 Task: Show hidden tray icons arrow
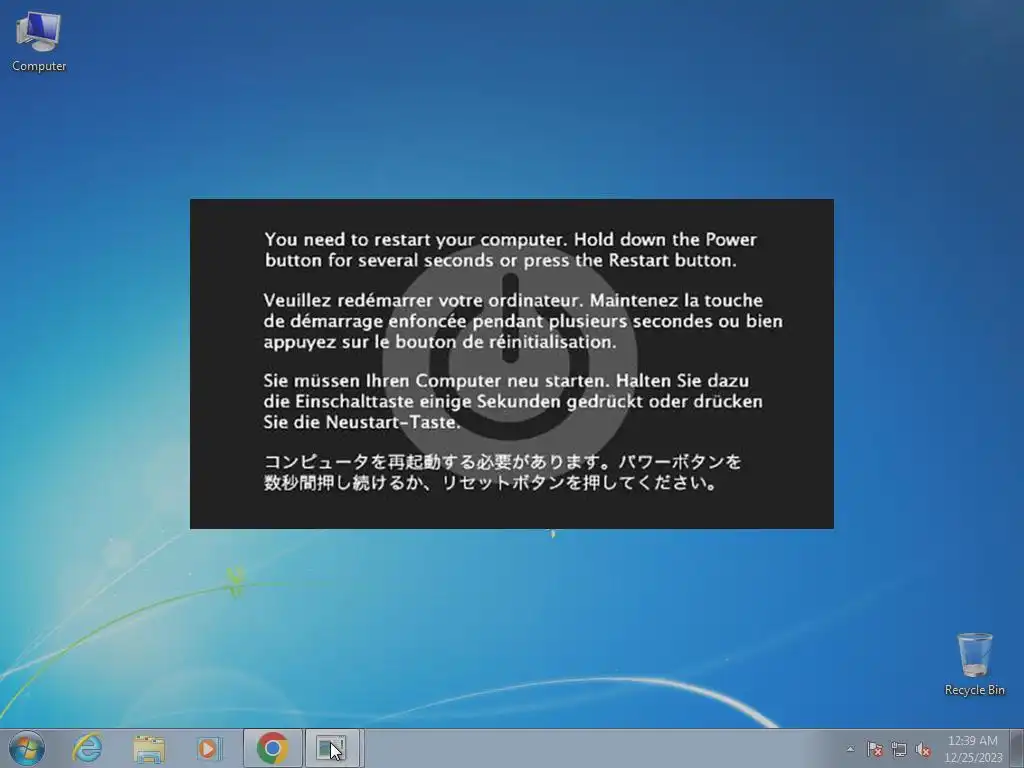pyautogui.click(x=850, y=749)
